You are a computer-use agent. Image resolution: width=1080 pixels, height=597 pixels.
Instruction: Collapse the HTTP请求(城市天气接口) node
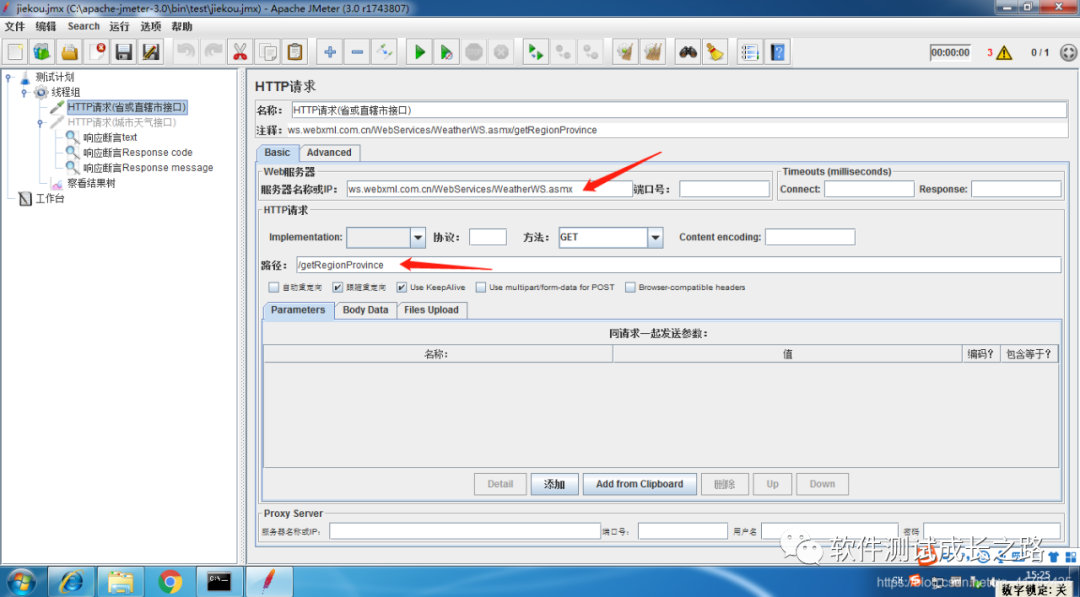(40, 123)
